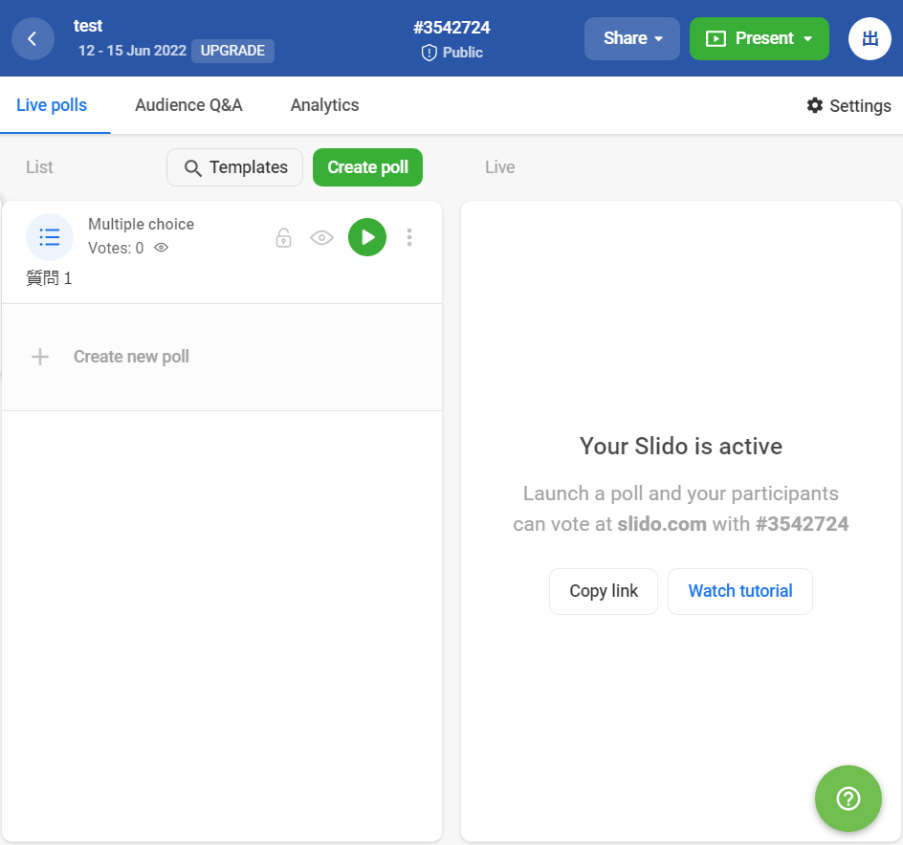Viewport: 903px width, 845px height.
Task: Open the Watch tutorial link
Action: click(x=740, y=591)
